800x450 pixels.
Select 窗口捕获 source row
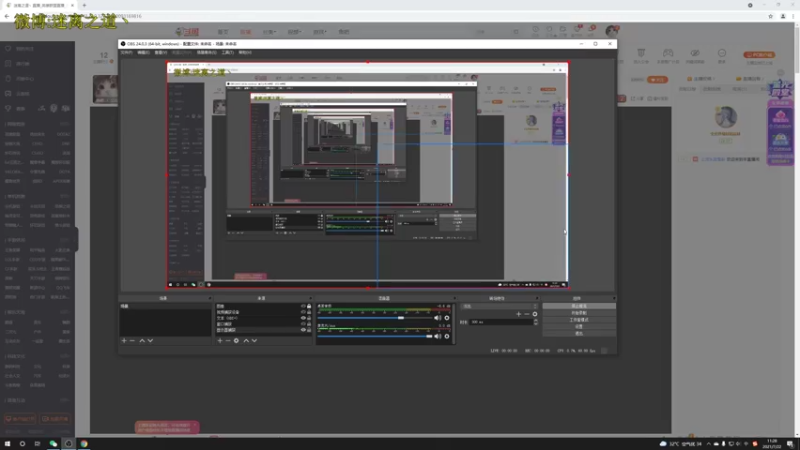(x=263, y=324)
